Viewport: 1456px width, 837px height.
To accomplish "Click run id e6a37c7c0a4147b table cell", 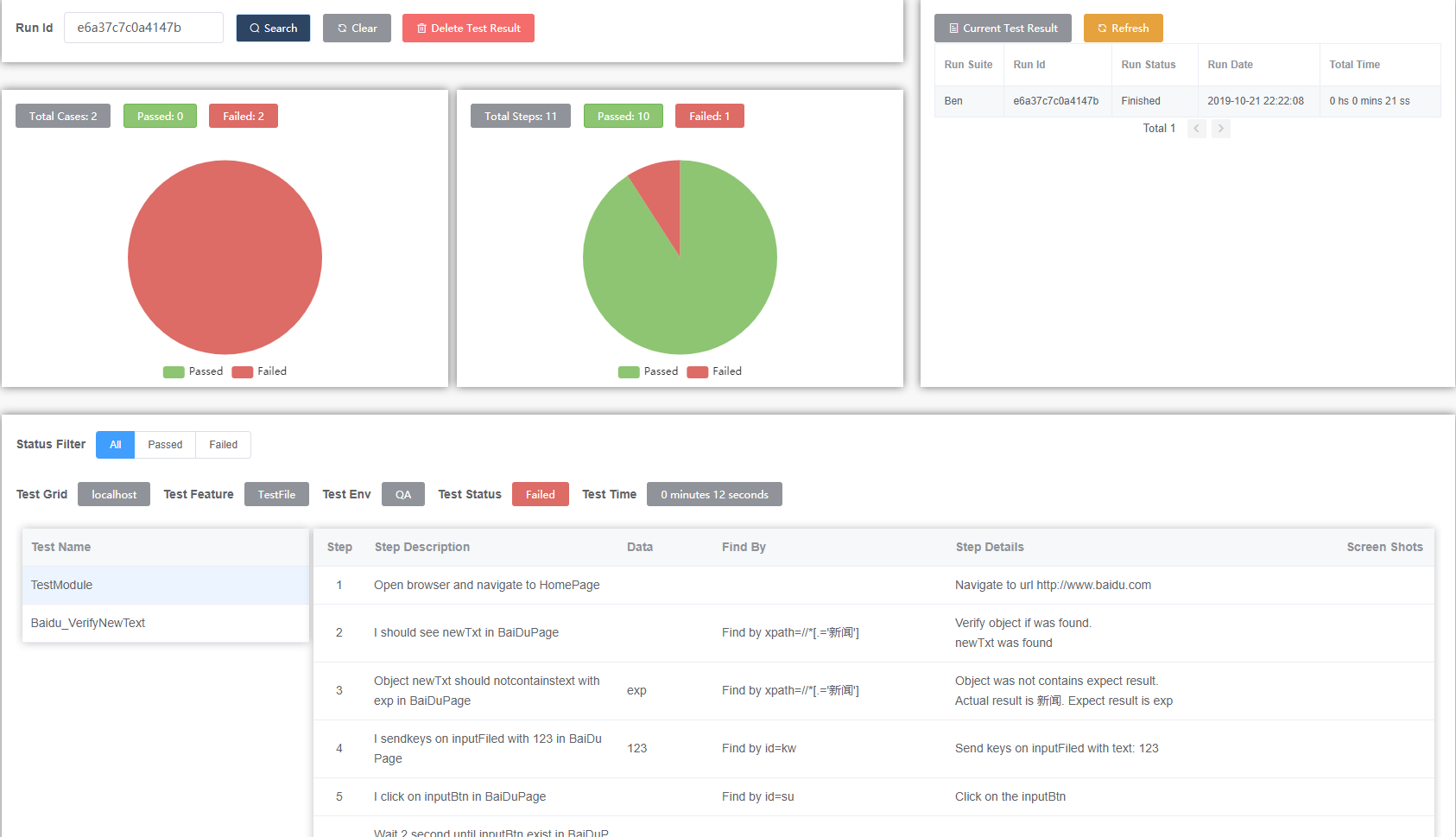I will tap(1056, 101).
